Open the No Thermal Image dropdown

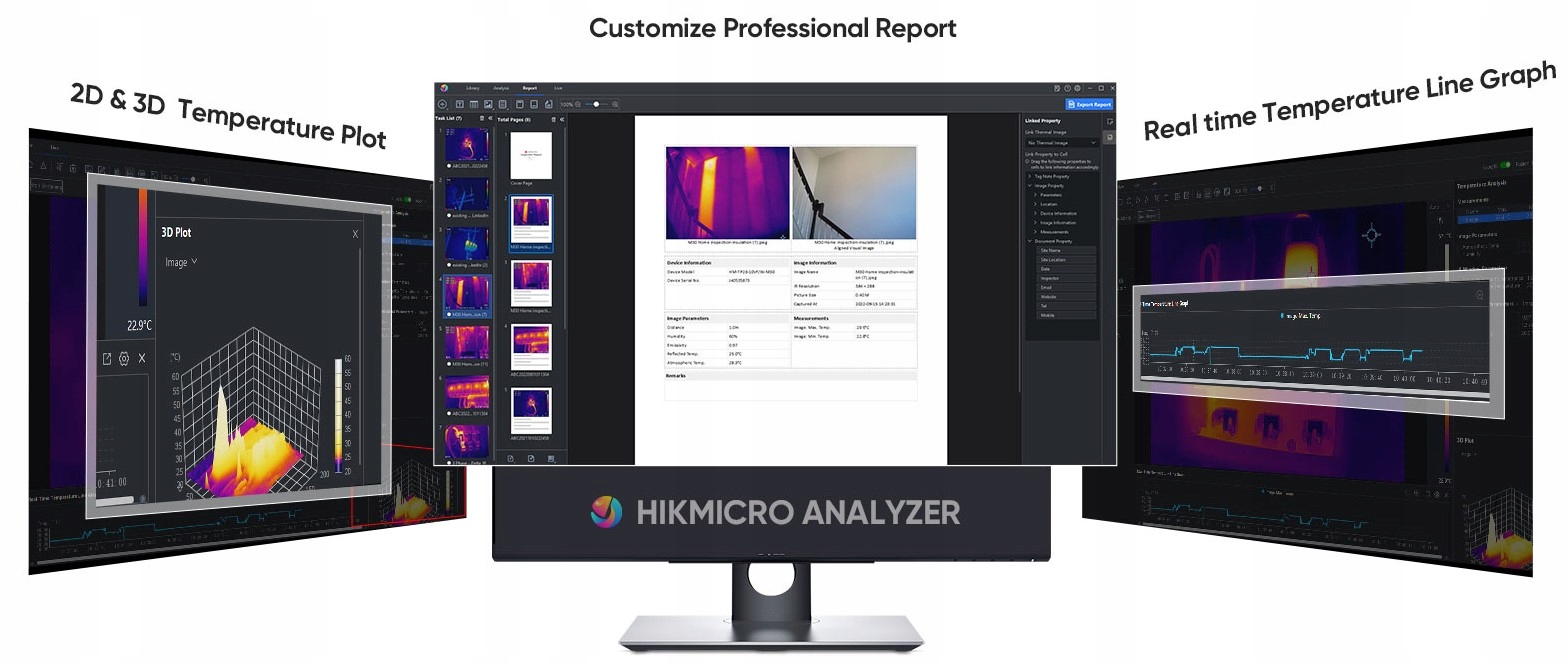[1062, 143]
